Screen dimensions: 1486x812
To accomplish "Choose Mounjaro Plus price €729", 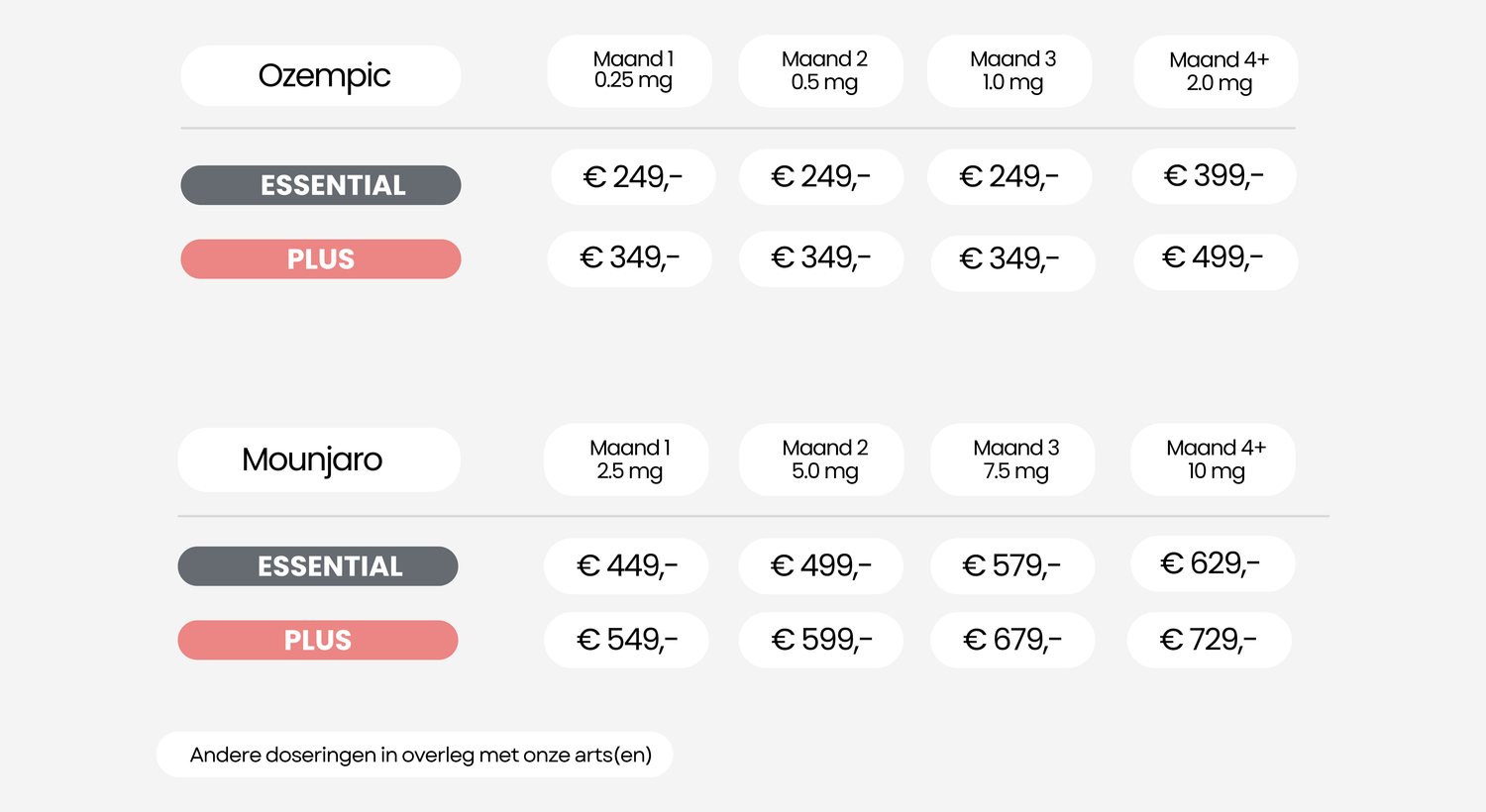I will (x=1210, y=640).
